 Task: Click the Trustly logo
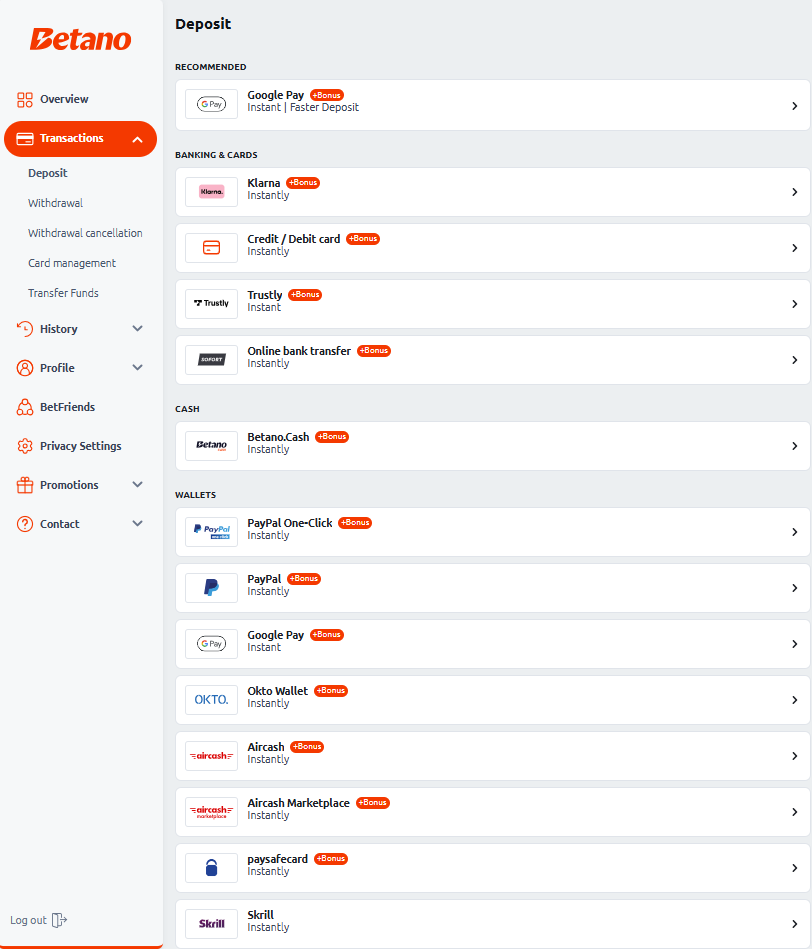point(211,303)
